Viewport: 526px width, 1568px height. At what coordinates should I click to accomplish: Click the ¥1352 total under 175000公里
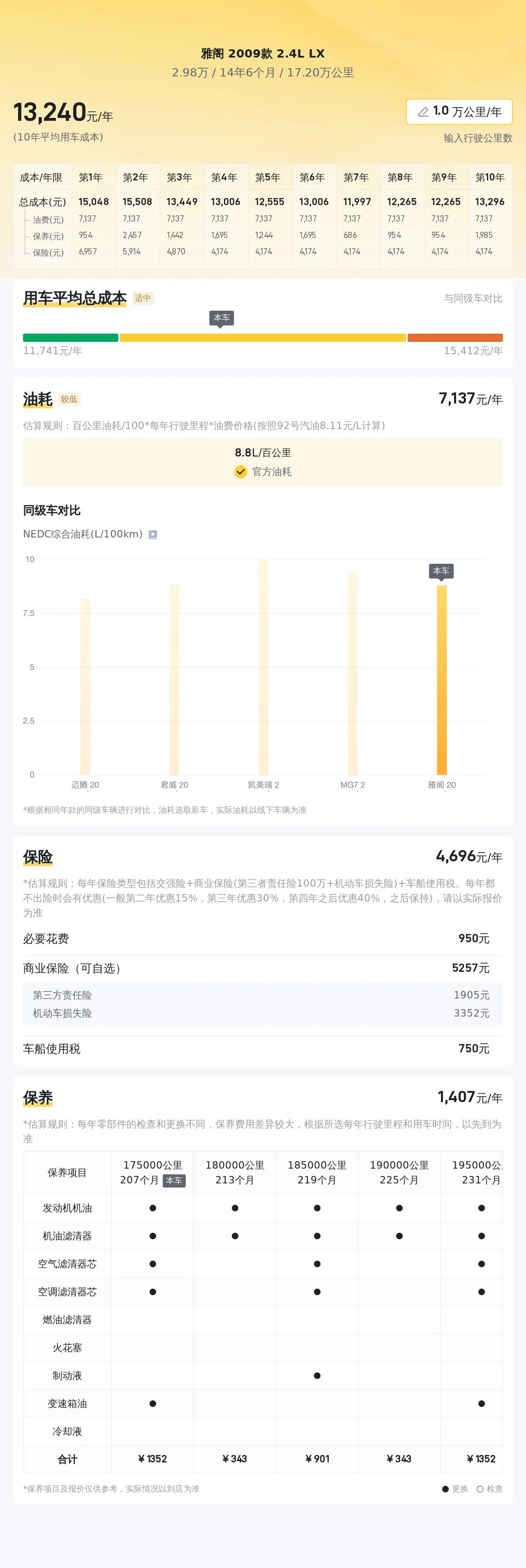click(x=153, y=1459)
